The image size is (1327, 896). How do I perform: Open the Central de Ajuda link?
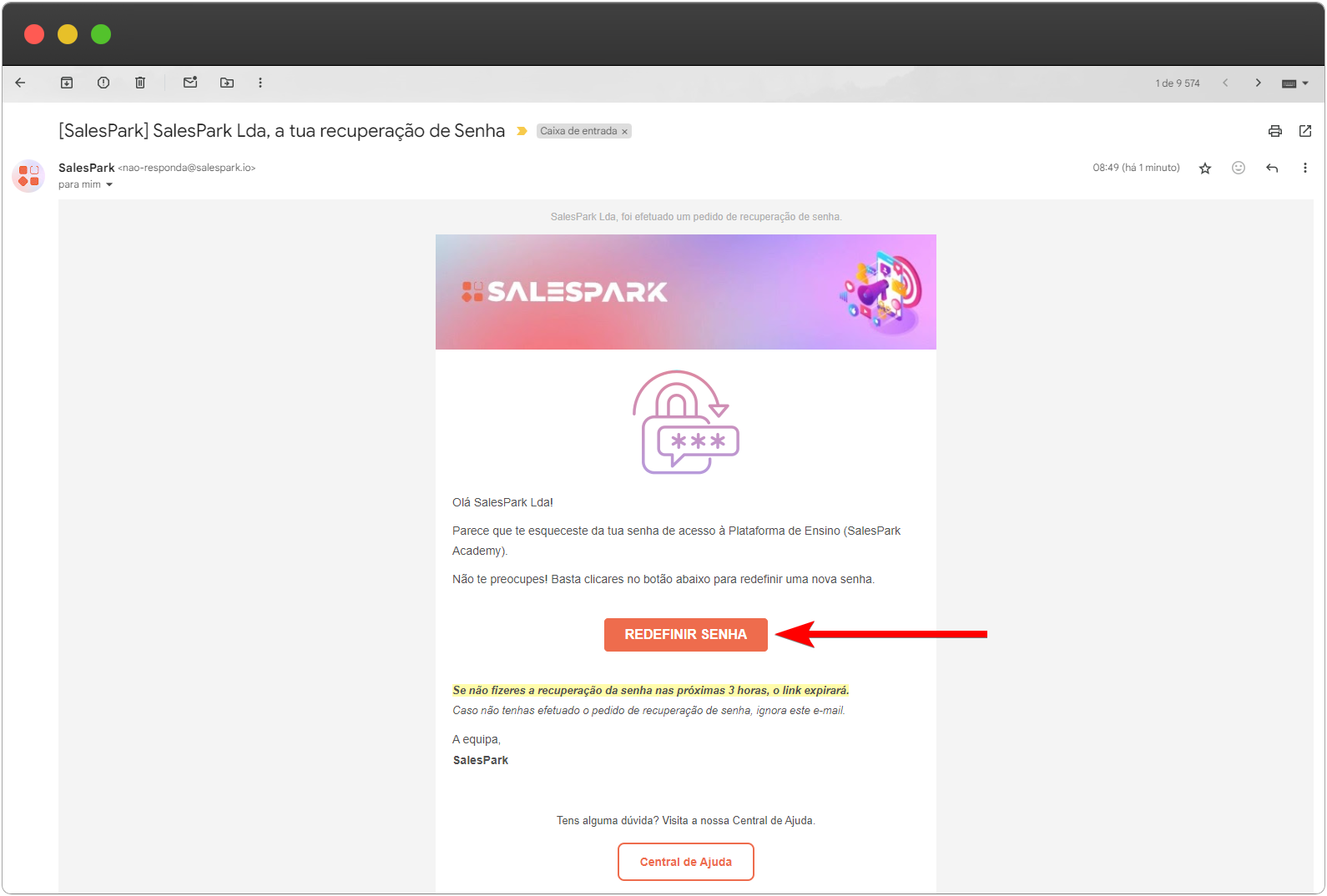pyautogui.click(x=686, y=862)
